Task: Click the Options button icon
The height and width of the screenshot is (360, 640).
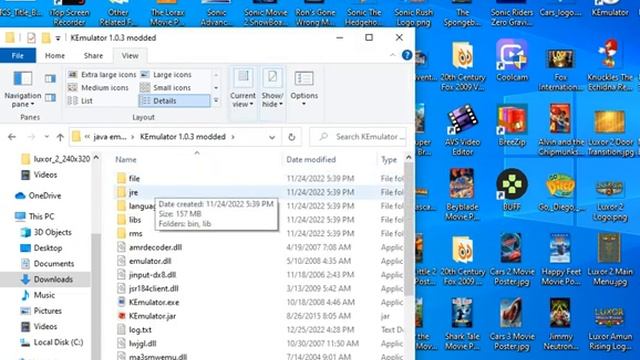Action: (x=304, y=78)
